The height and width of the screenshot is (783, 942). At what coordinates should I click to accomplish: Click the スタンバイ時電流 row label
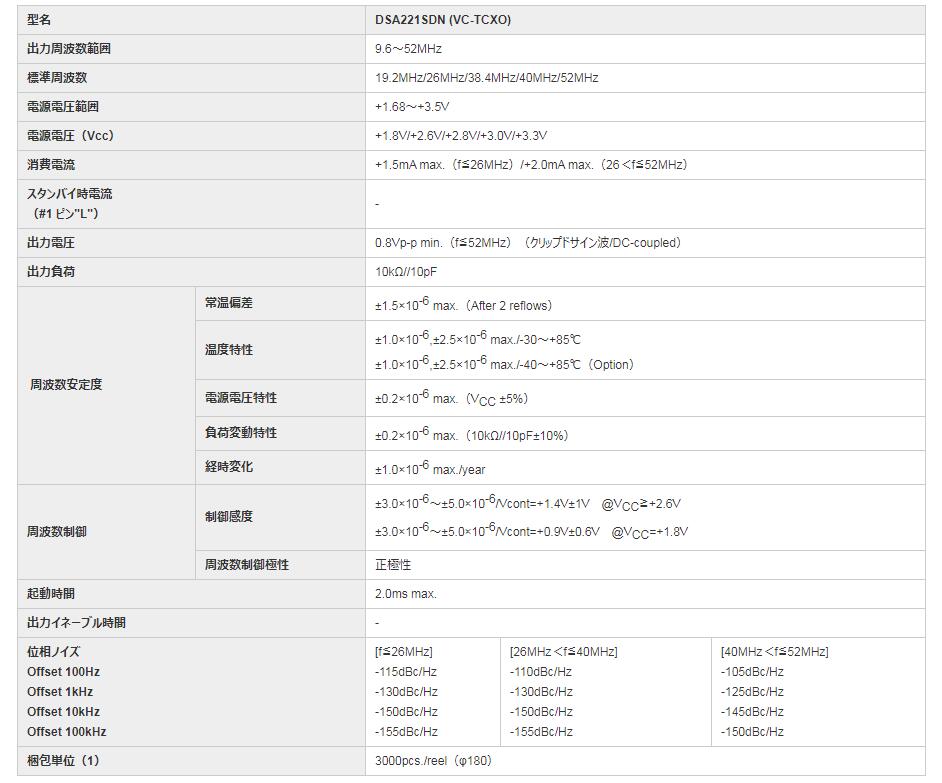(69, 194)
